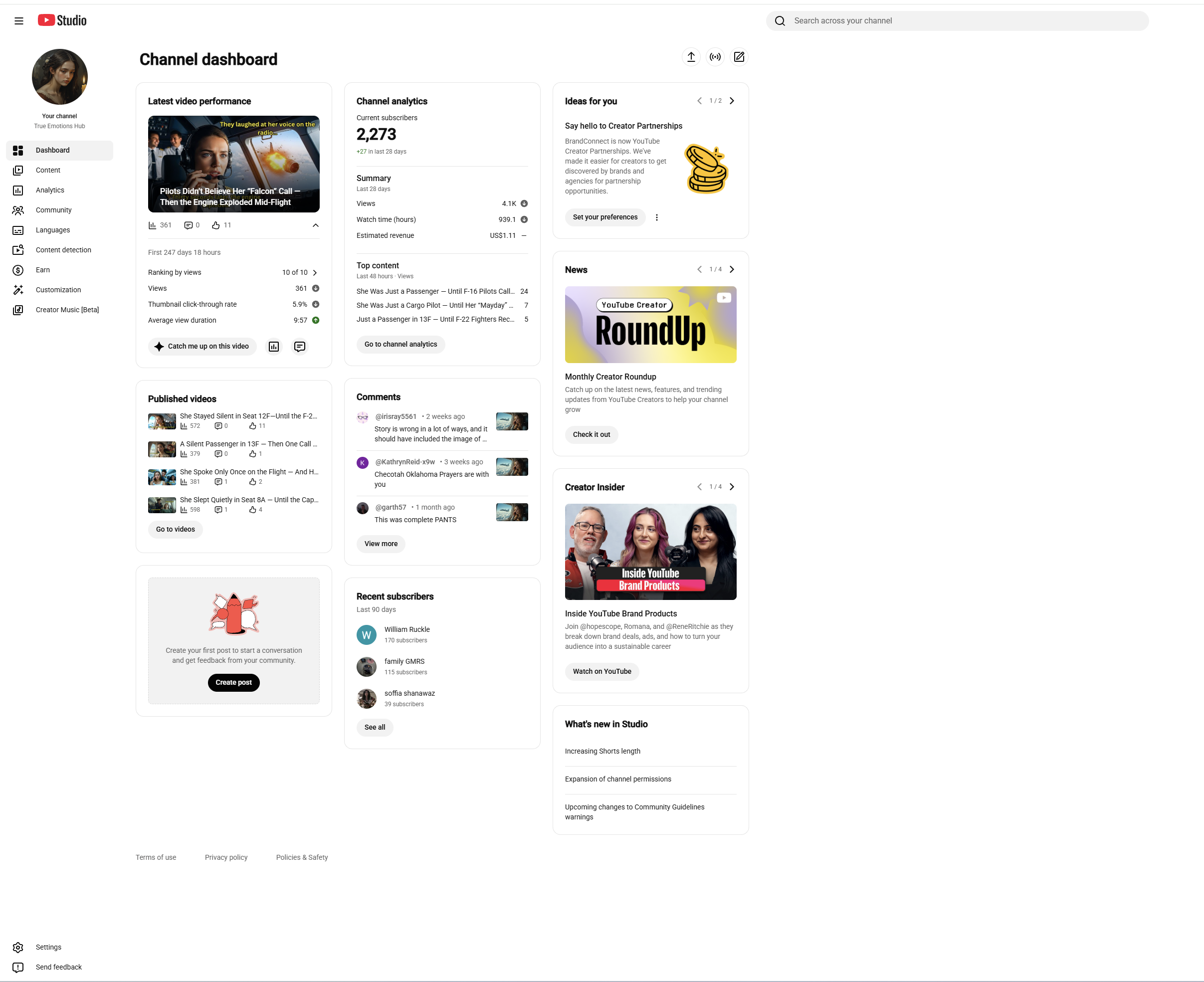Viewport: 1204px width, 982px height.
Task: Click the create post pencil icon
Action: 739,57
